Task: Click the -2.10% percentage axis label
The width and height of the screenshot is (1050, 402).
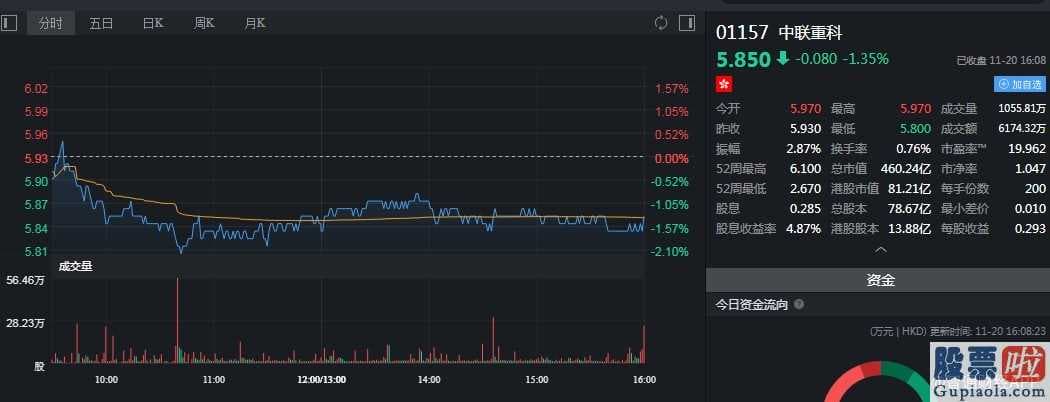Action: [671, 252]
